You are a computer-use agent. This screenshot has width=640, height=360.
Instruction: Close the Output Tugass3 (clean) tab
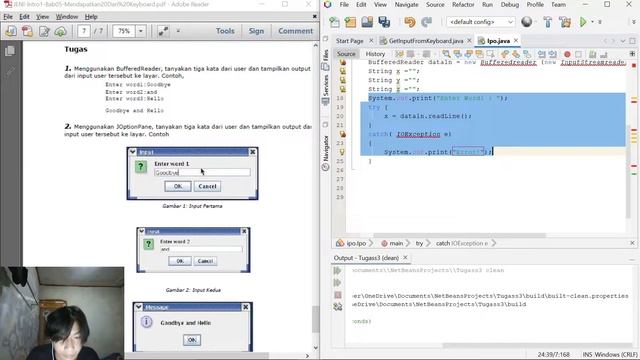click(x=405, y=258)
